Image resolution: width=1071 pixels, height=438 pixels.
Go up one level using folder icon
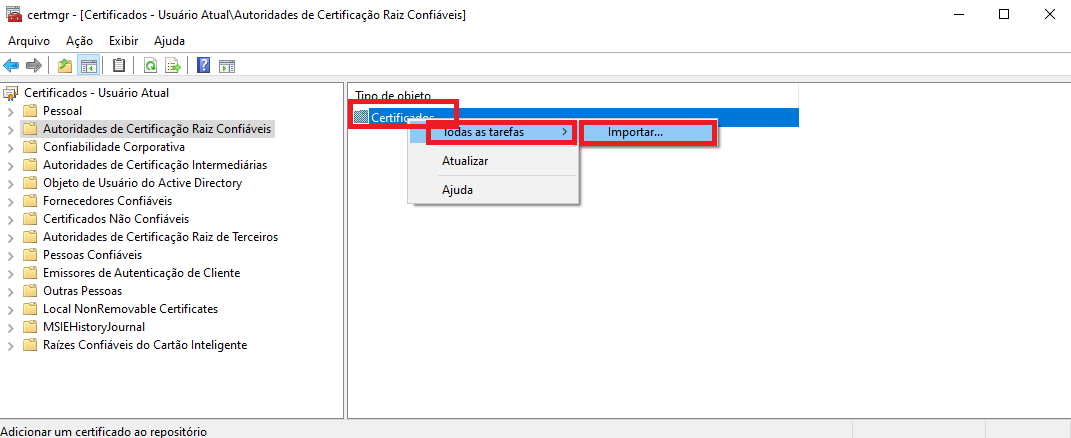65,66
